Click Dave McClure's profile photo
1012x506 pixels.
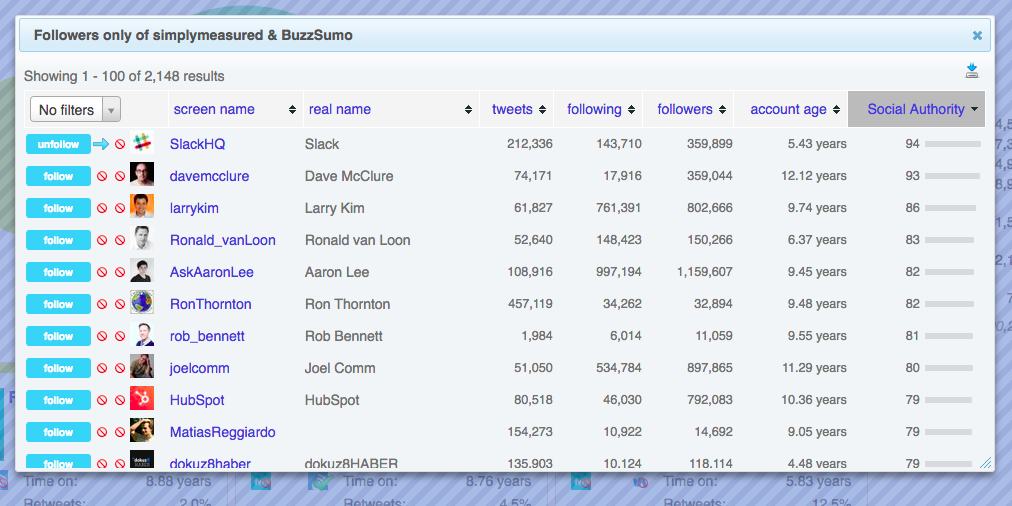point(142,174)
